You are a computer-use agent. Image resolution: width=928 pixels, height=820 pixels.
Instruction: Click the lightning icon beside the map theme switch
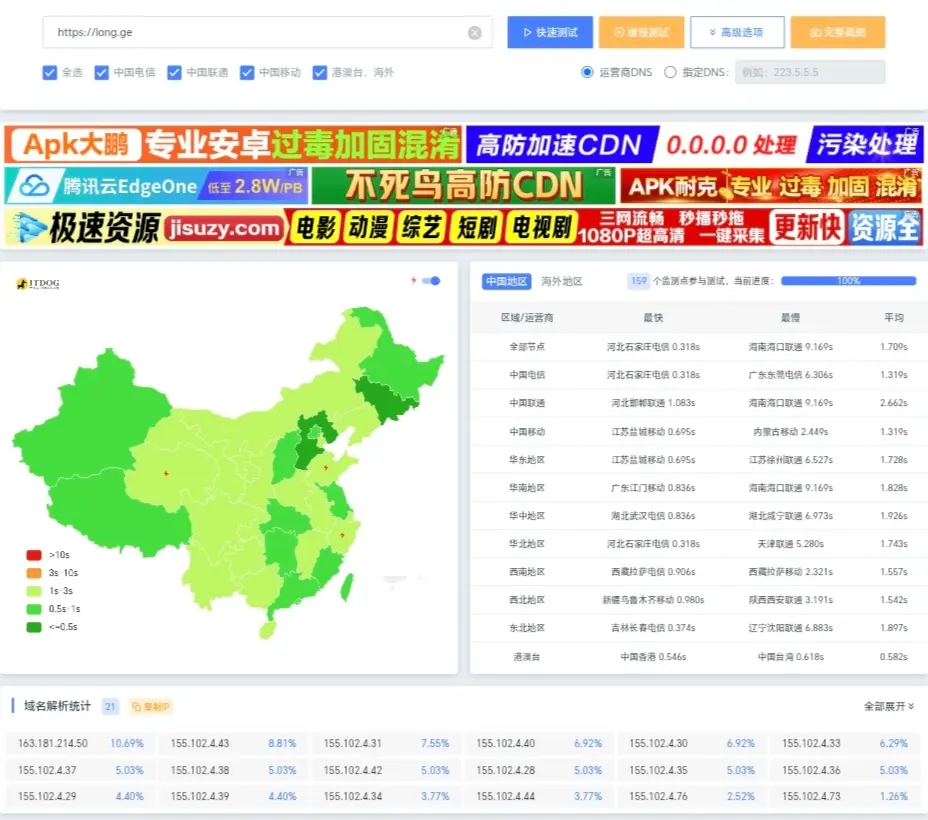pos(414,280)
